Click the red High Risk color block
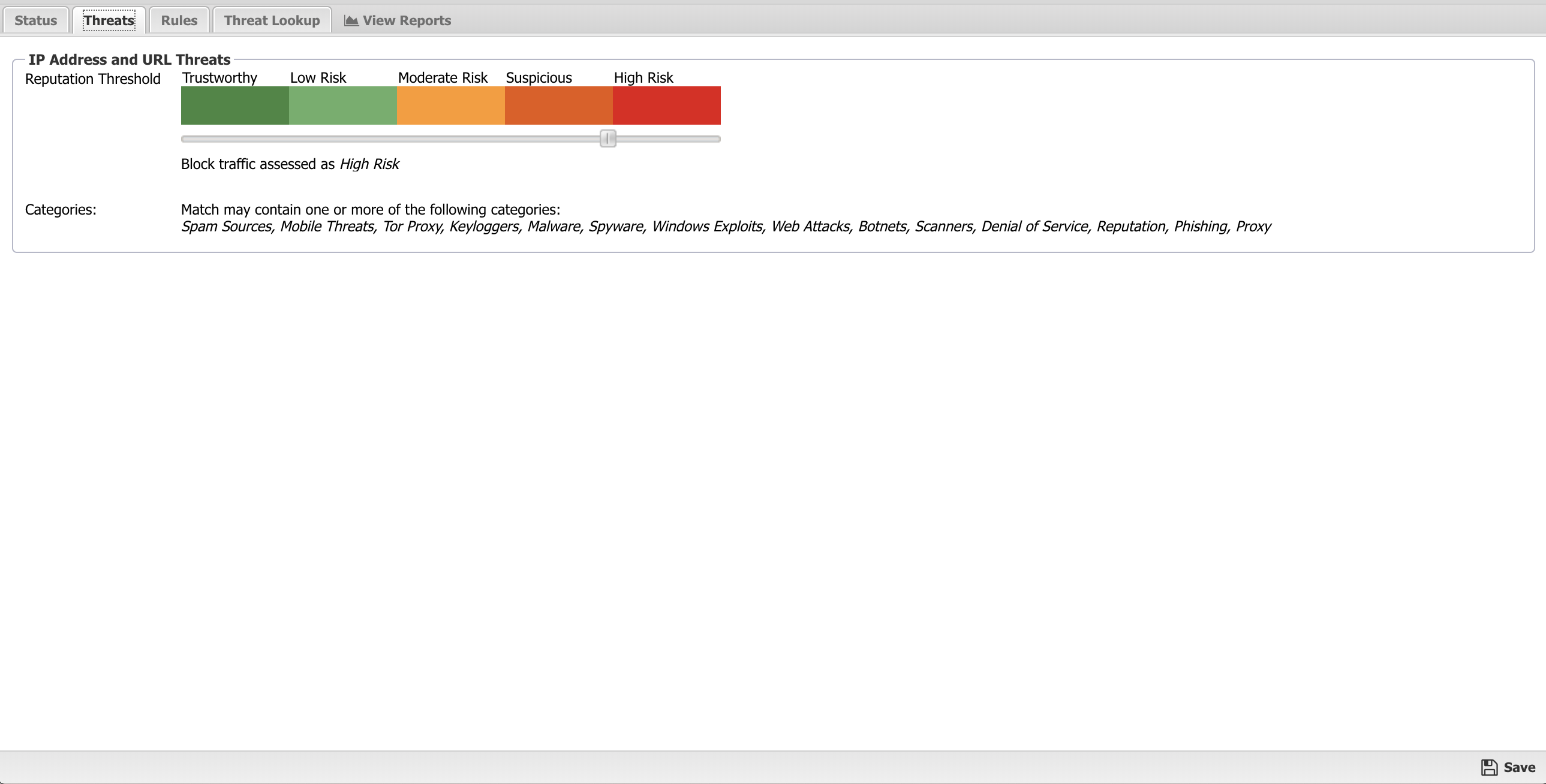Viewport: 1546px width, 784px height. pos(667,105)
